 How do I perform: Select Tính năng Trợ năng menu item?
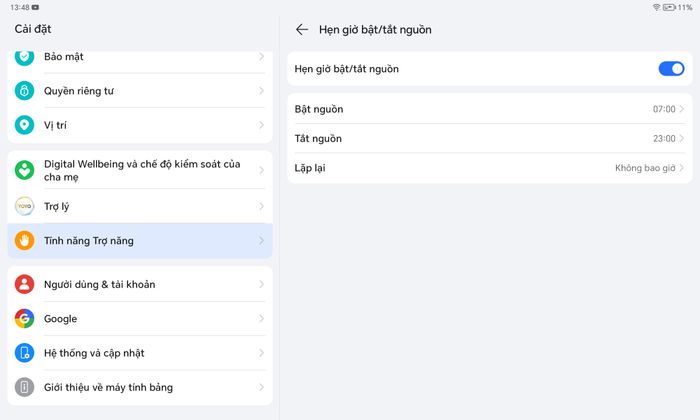click(140, 241)
